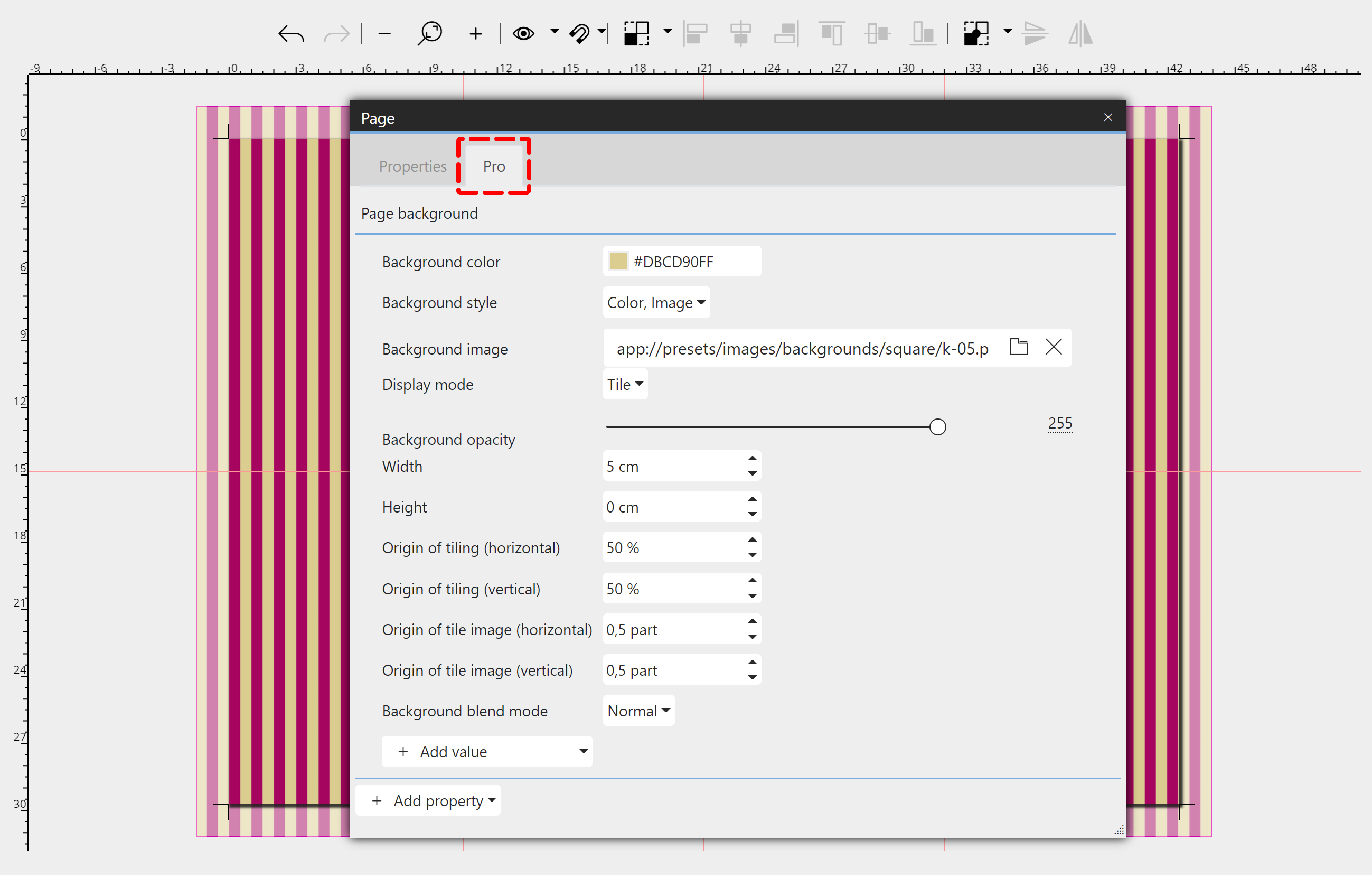Switch to the Properties tab

click(x=412, y=166)
